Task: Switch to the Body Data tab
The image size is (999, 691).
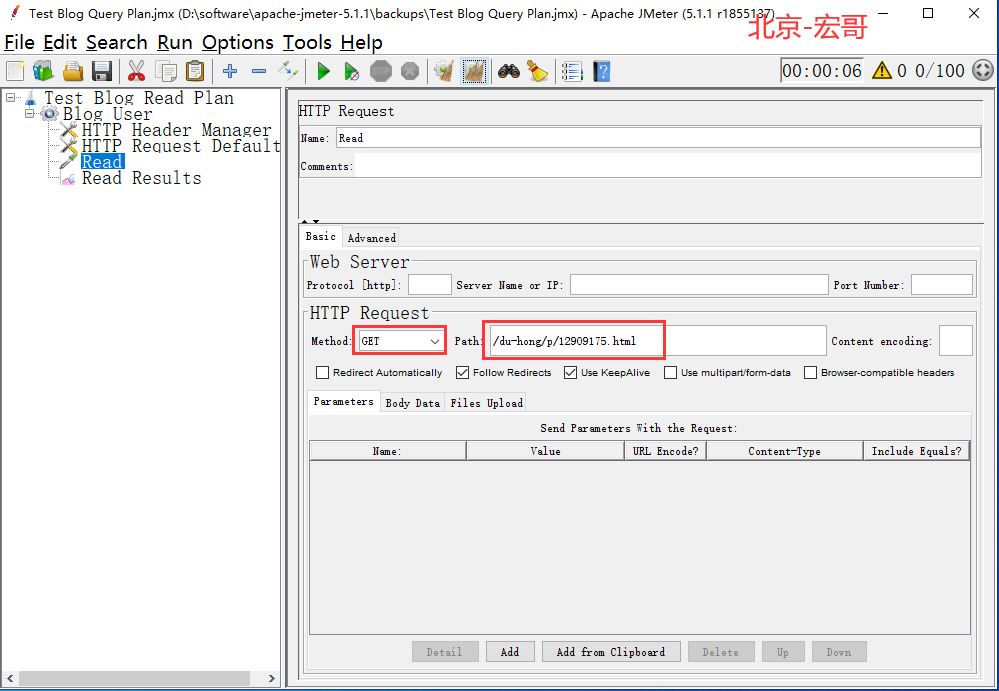Action: pyautogui.click(x=413, y=403)
